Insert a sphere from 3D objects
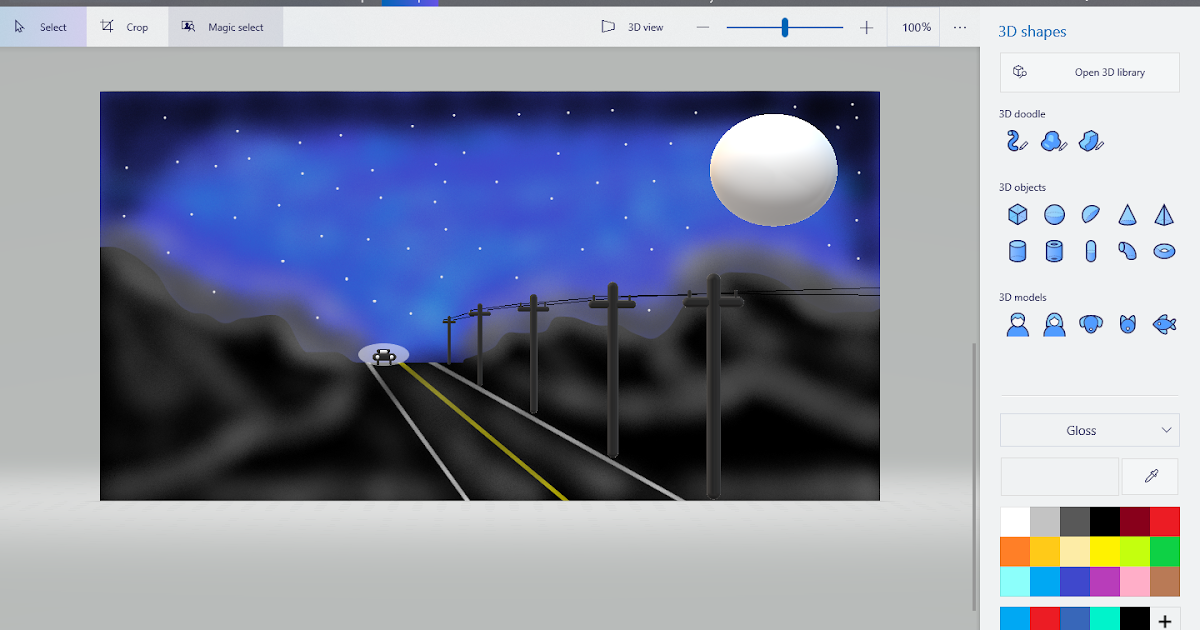The width and height of the screenshot is (1200, 630). [1054, 214]
